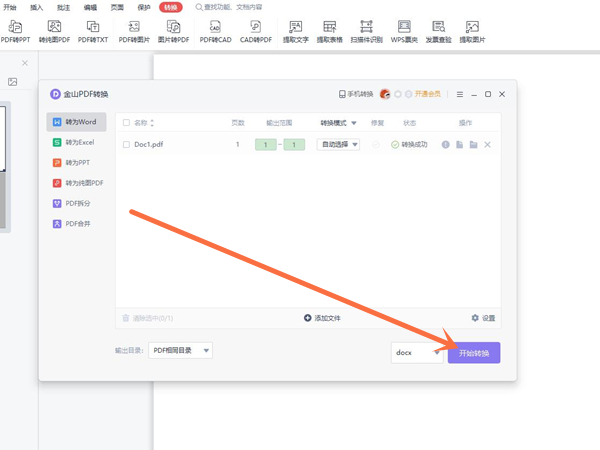
Task: Select the PDF转图片 tool
Action: 134,32
